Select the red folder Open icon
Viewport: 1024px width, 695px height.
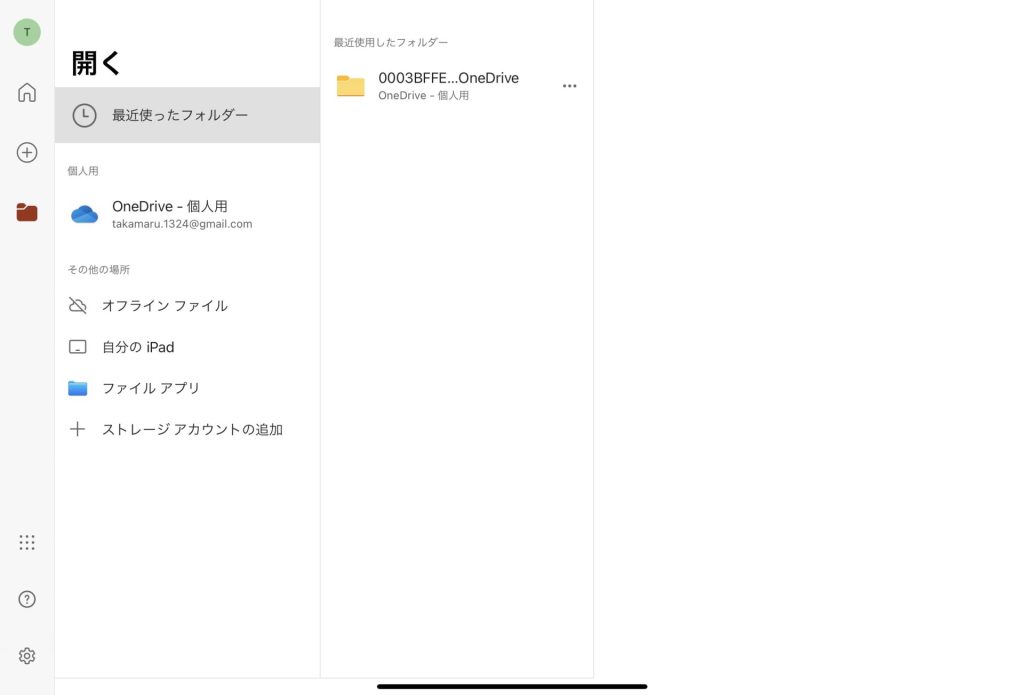coord(27,212)
